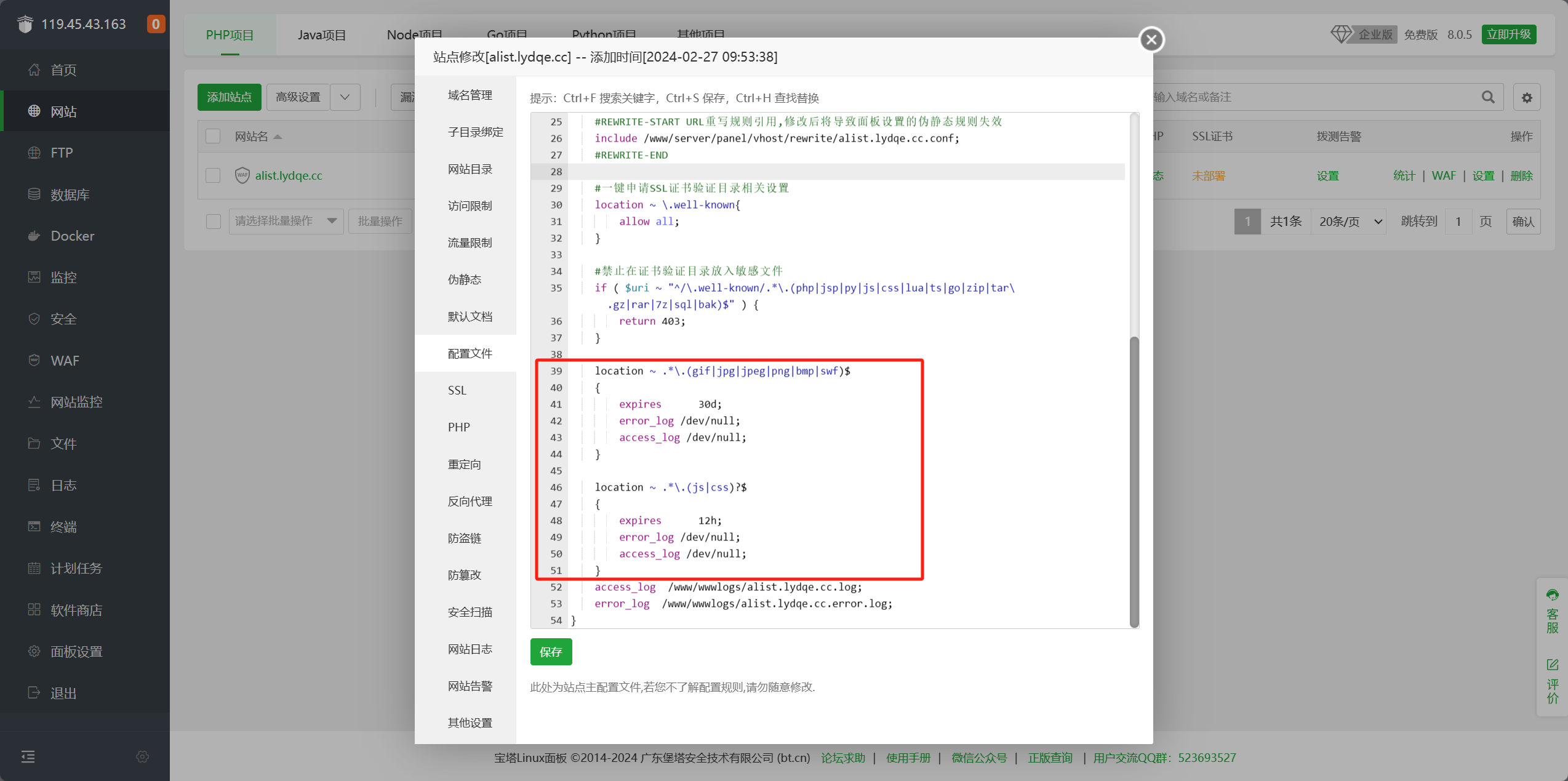Click the terminal (终端) sidebar icon
The image size is (1568, 781).
pos(34,526)
